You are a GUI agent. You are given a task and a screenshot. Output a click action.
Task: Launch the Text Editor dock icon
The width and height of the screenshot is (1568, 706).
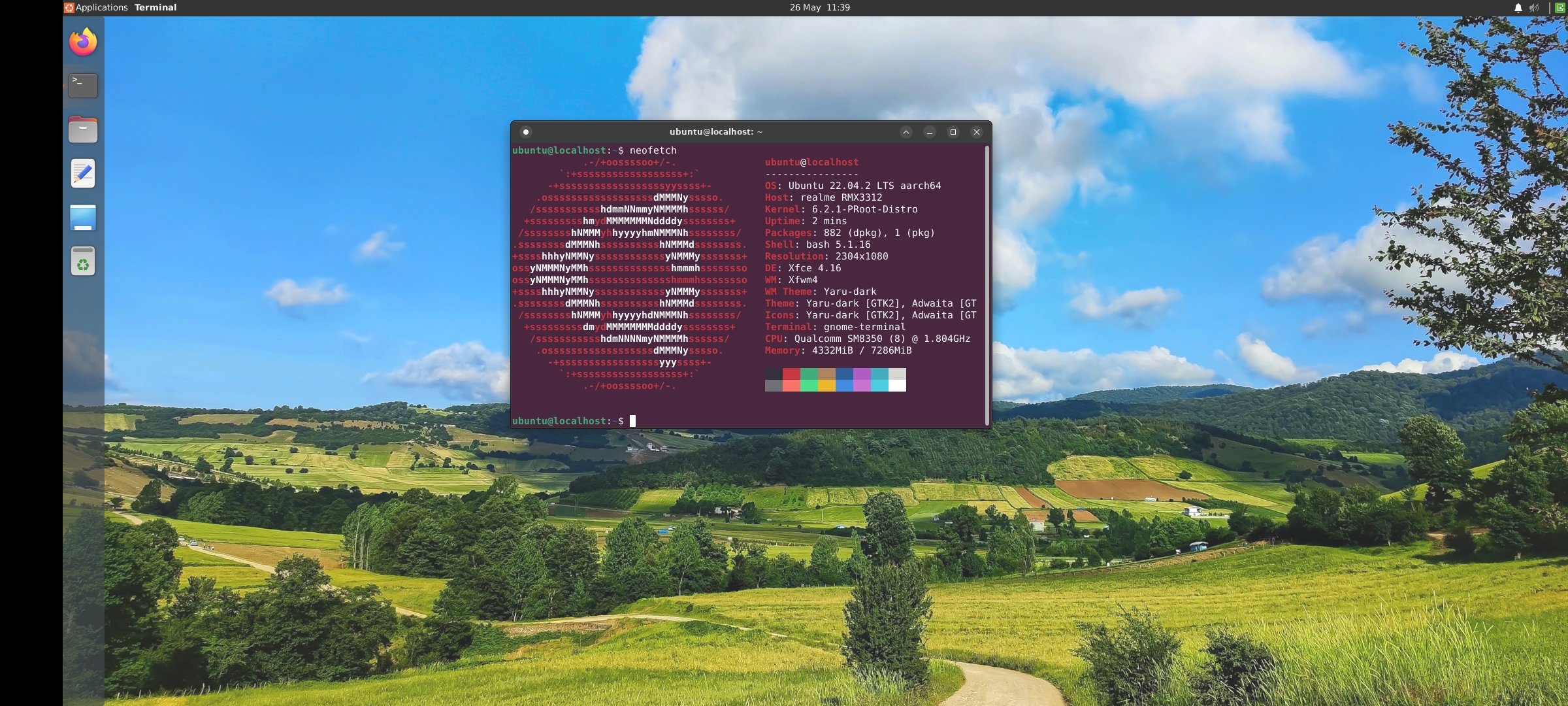(83, 173)
